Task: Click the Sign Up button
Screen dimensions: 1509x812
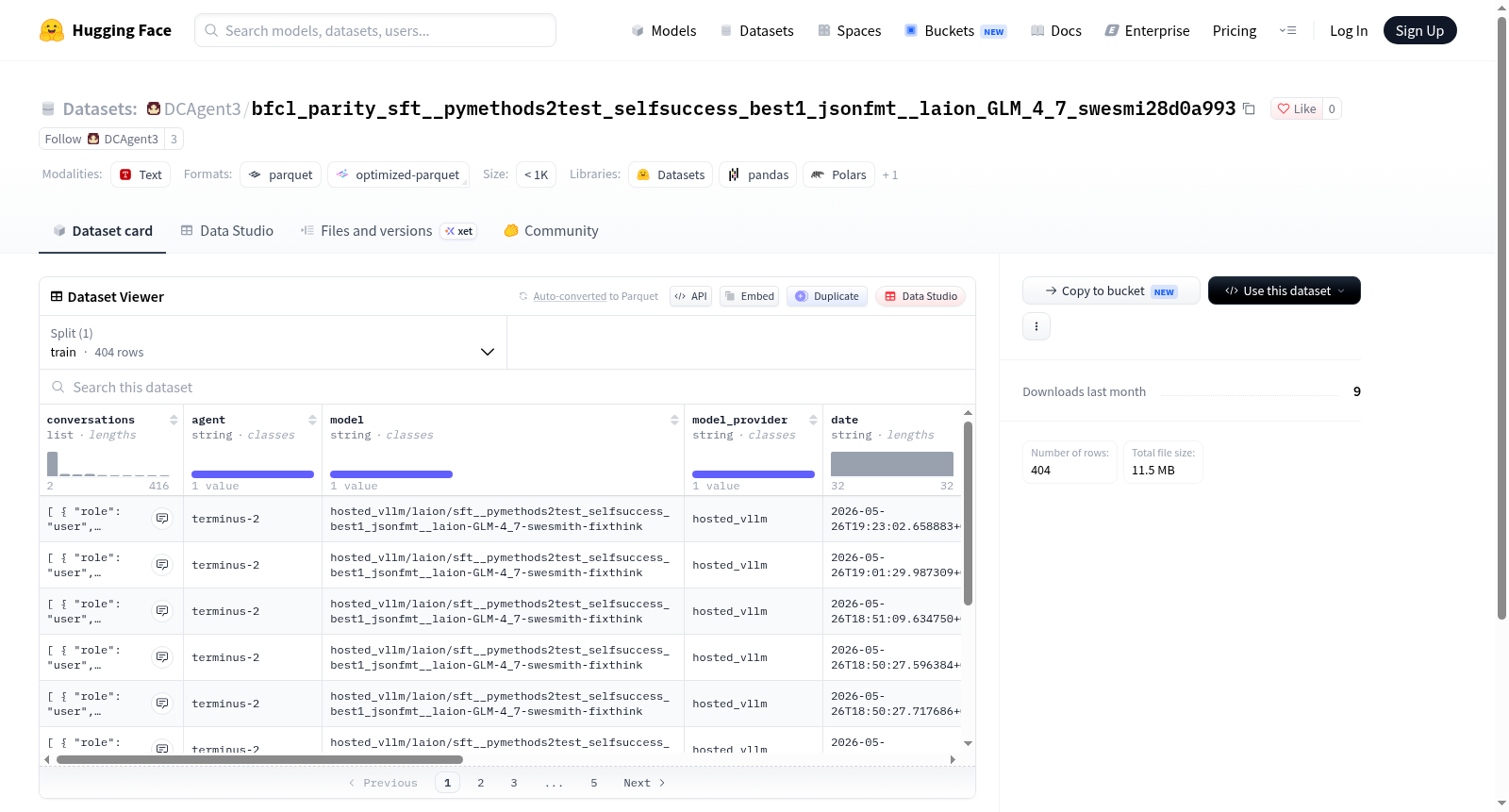Action: click(x=1419, y=30)
